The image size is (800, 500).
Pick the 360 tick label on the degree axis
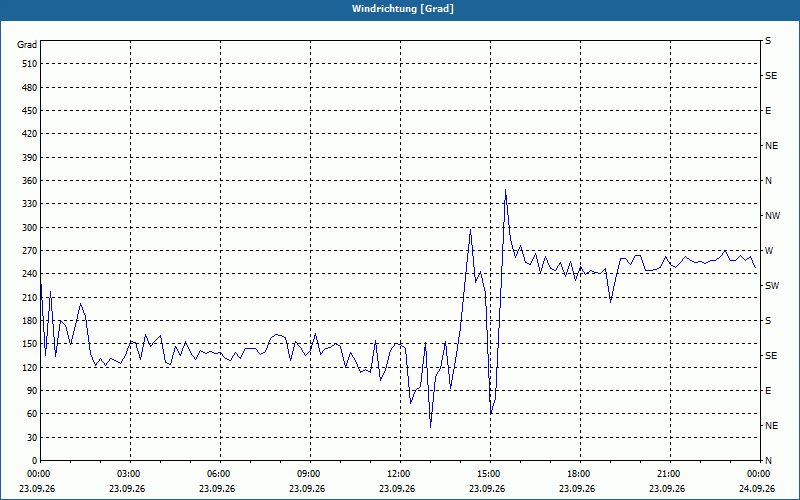[x=30, y=181]
